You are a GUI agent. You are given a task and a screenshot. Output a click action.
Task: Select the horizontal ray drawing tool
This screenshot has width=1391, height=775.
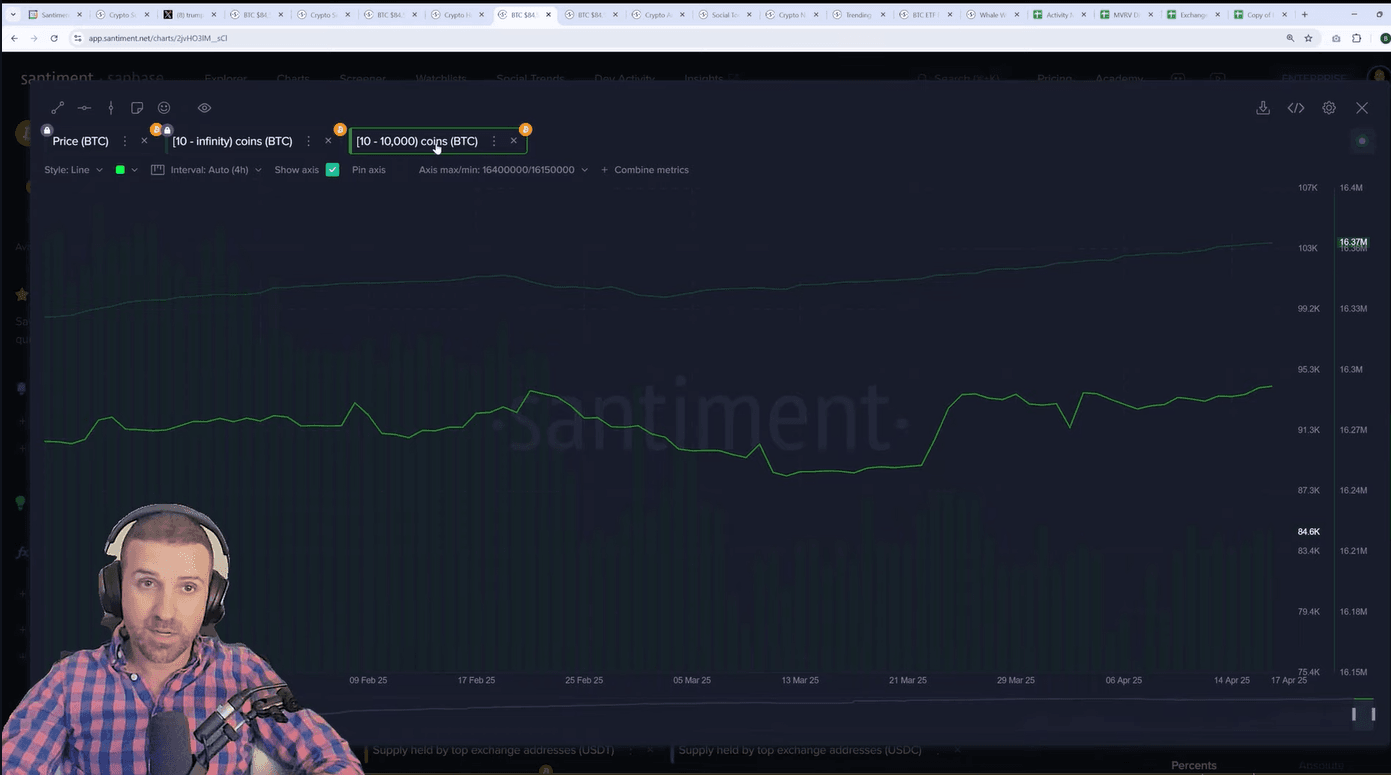click(84, 108)
